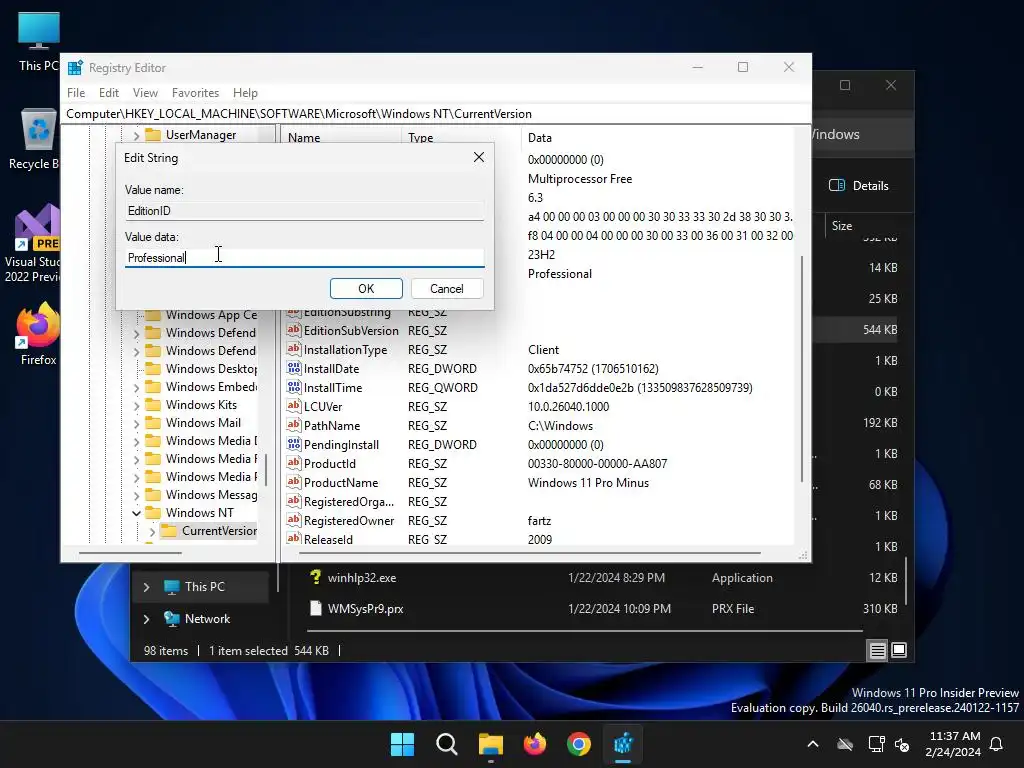The width and height of the screenshot is (1024, 768).
Task: Click the ProductName string value icon
Action: click(x=294, y=482)
